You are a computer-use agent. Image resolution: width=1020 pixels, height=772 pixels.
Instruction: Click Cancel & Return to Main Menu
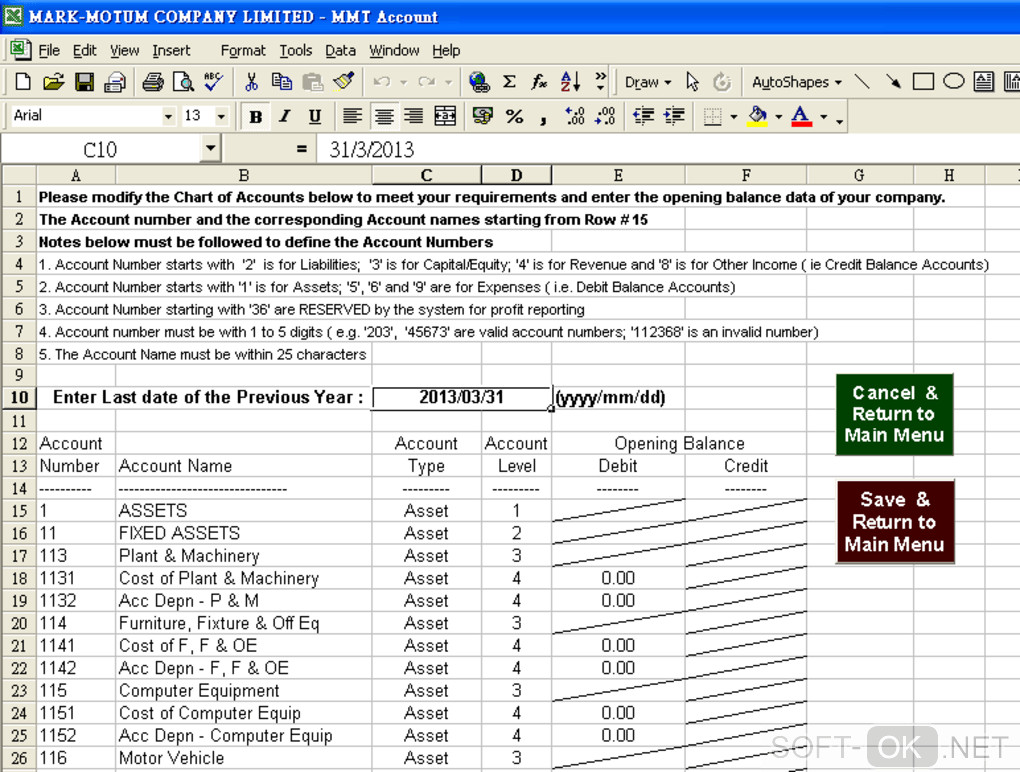coord(894,414)
